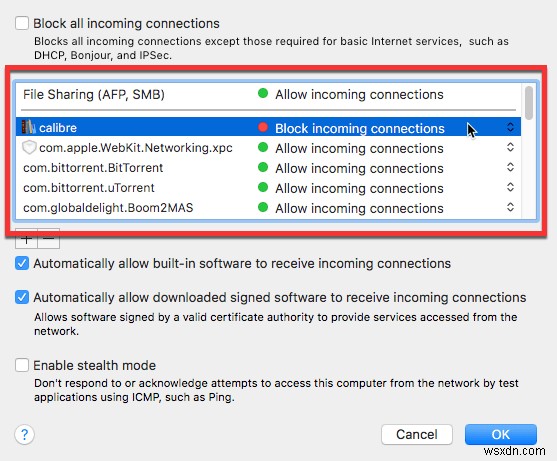Open help with the question mark icon
The image size is (557, 461).
coord(25,434)
